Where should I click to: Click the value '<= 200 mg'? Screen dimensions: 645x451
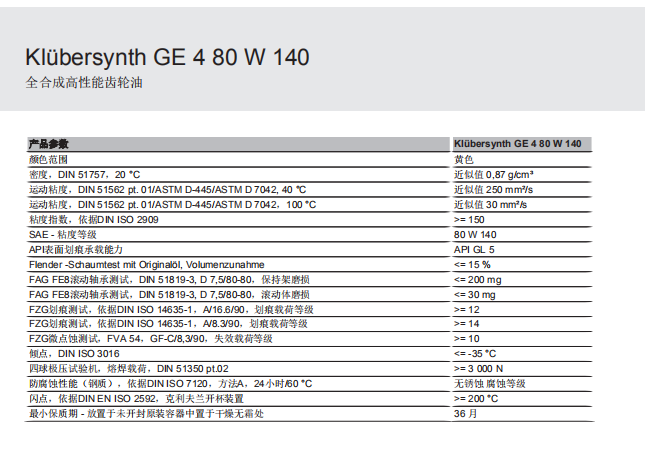click(x=478, y=280)
